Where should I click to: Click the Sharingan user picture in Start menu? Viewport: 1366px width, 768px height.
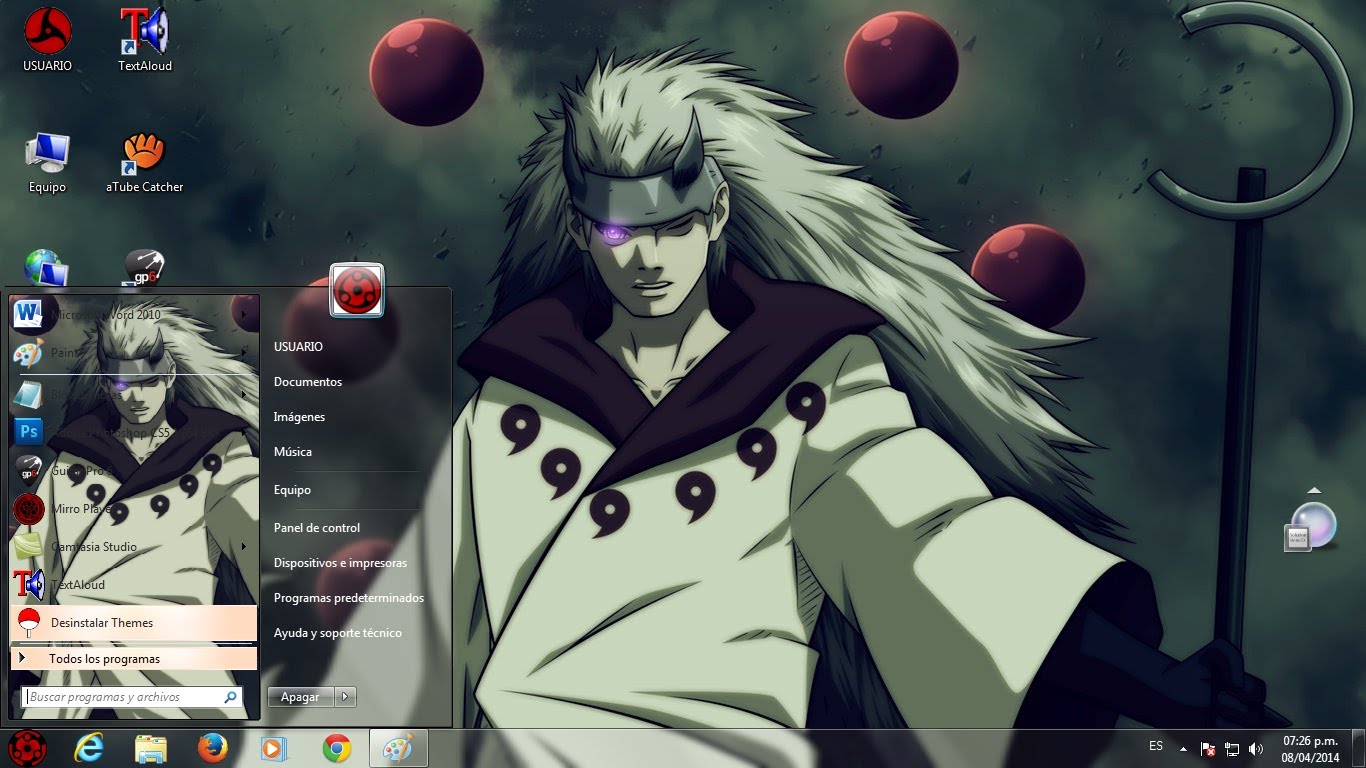357,291
